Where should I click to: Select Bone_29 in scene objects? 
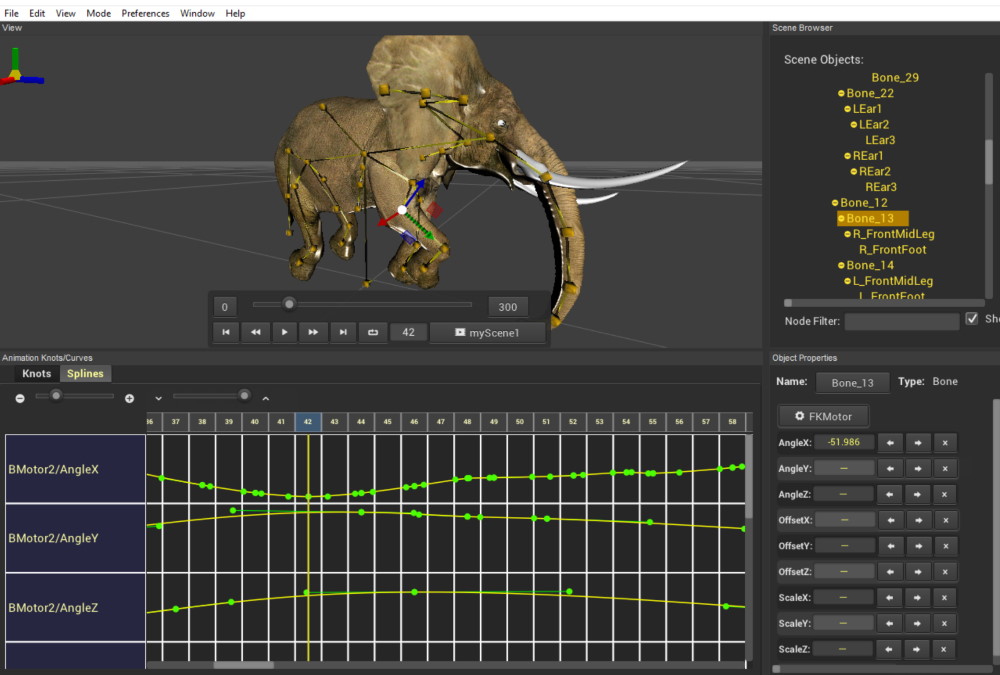(x=895, y=78)
